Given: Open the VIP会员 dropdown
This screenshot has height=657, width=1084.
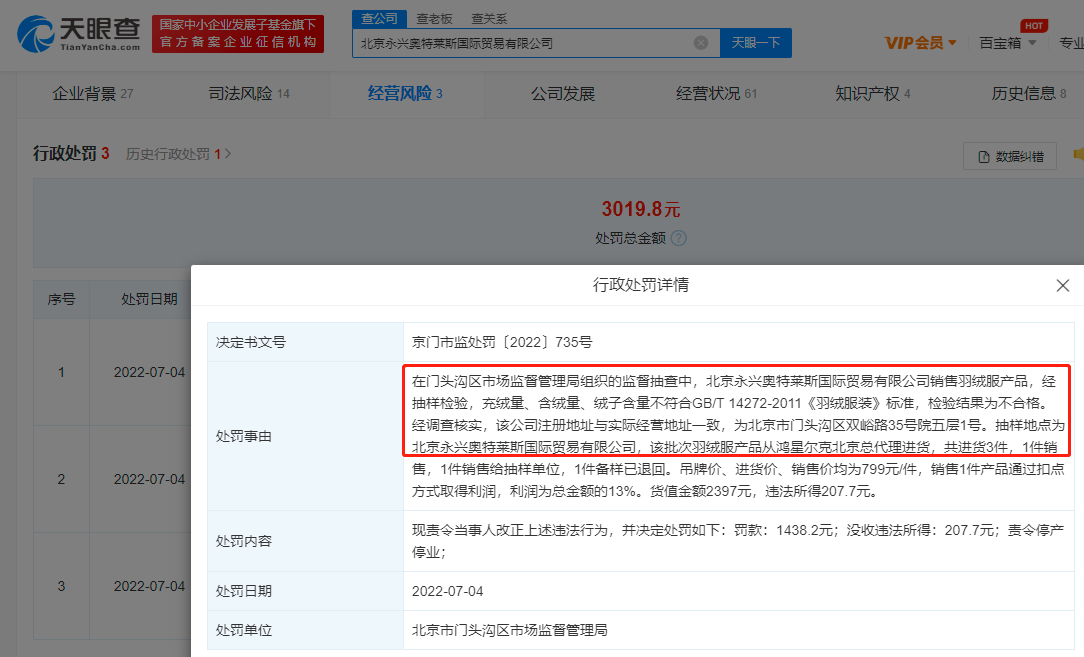Looking at the screenshot, I should 920,43.
